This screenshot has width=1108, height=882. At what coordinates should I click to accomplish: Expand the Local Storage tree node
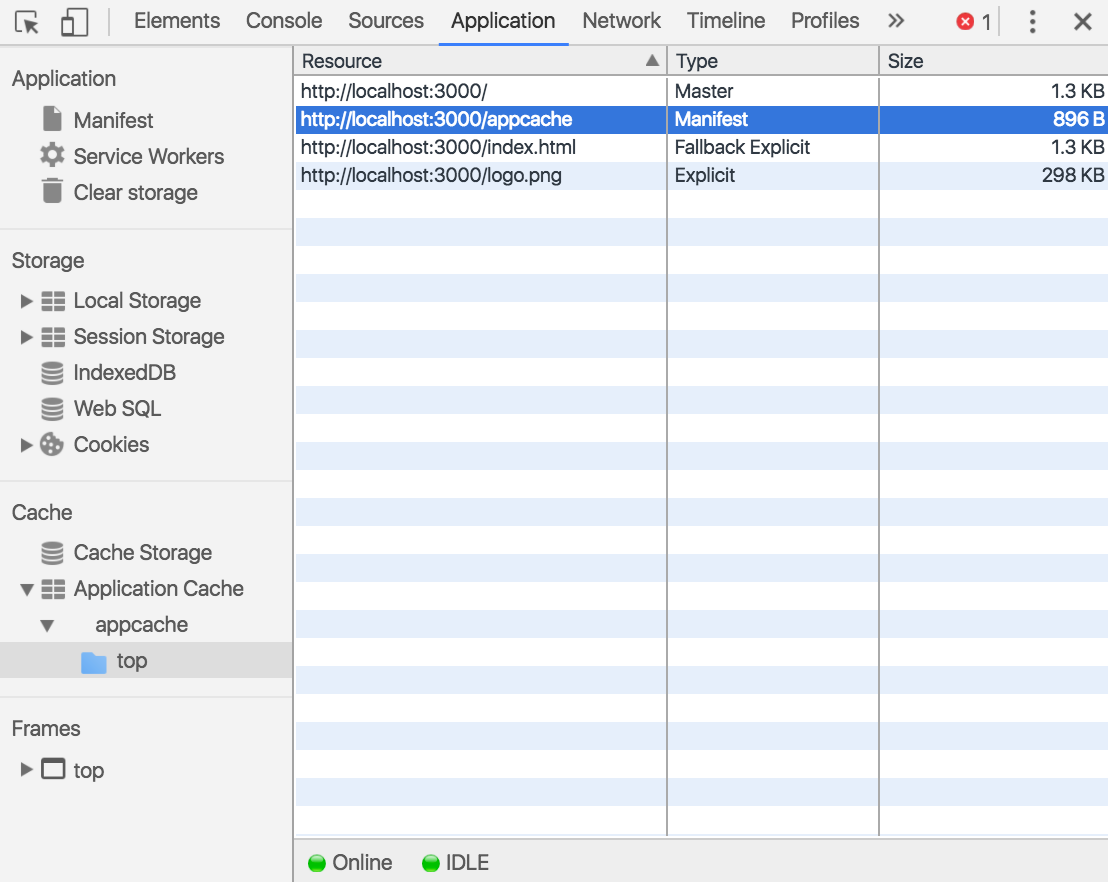click(x=27, y=301)
